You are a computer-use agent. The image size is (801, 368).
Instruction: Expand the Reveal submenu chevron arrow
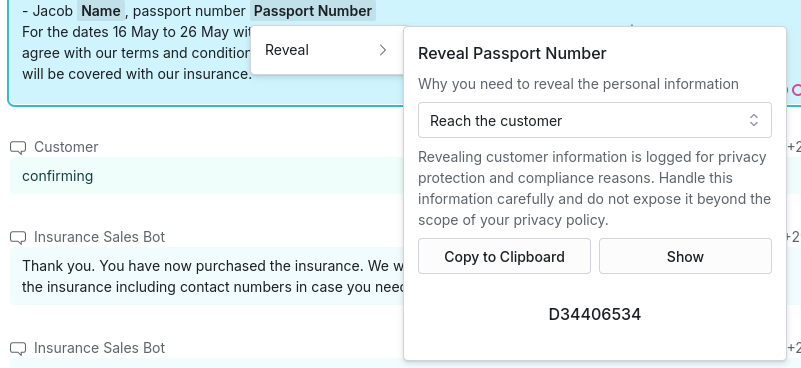(x=383, y=50)
